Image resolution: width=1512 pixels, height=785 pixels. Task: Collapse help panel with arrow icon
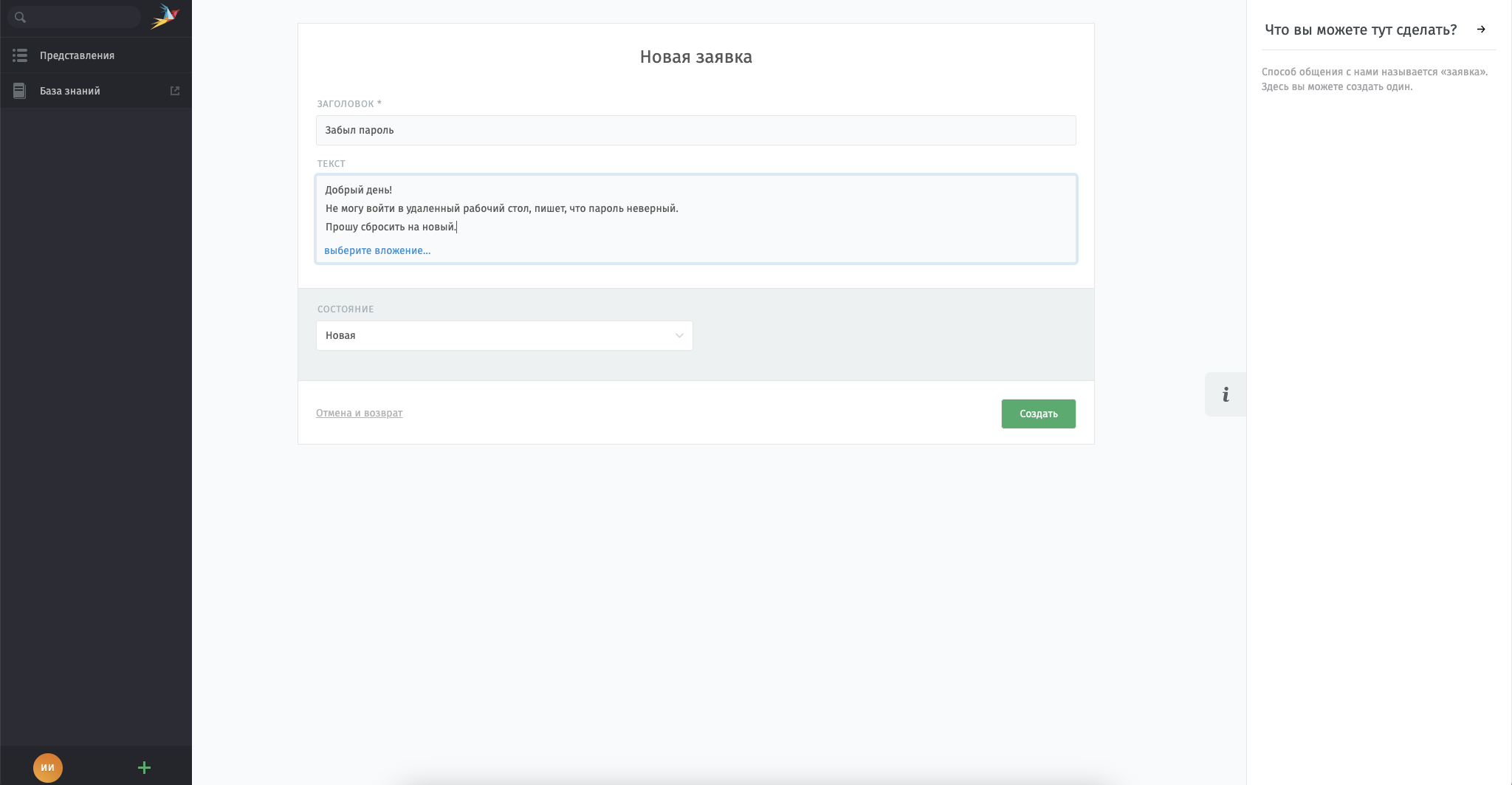(x=1481, y=30)
